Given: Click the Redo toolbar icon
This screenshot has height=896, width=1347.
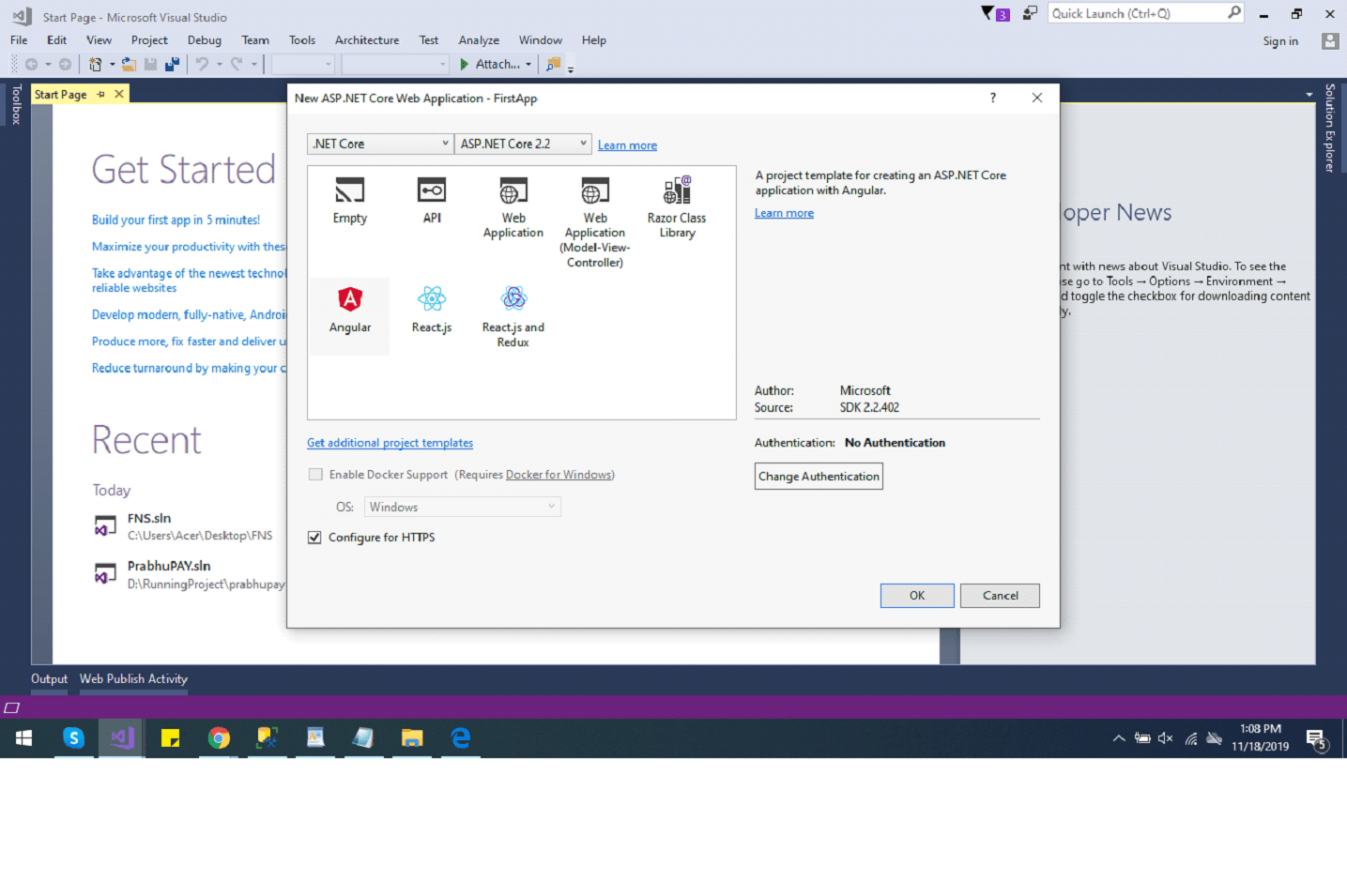Looking at the screenshot, I should click(237, 65).
